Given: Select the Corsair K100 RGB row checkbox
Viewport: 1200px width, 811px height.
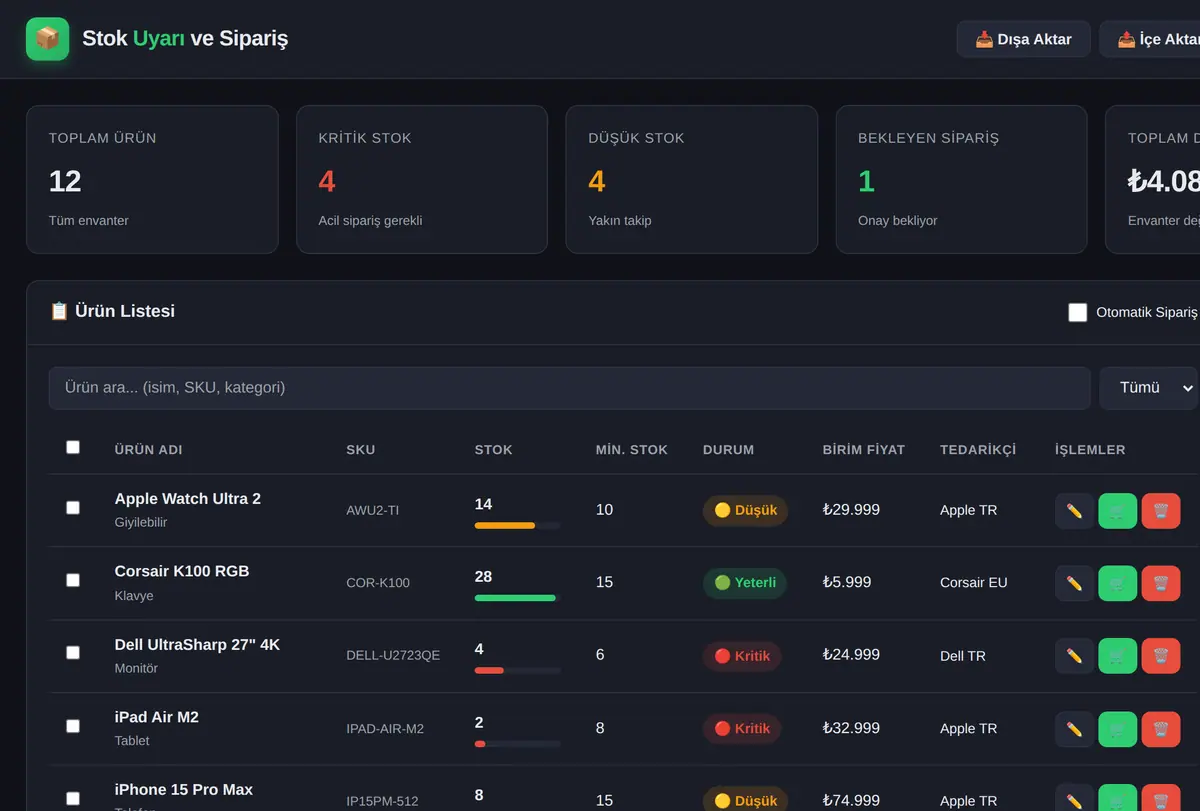Looking at the screenshot, I should [73, 580].
